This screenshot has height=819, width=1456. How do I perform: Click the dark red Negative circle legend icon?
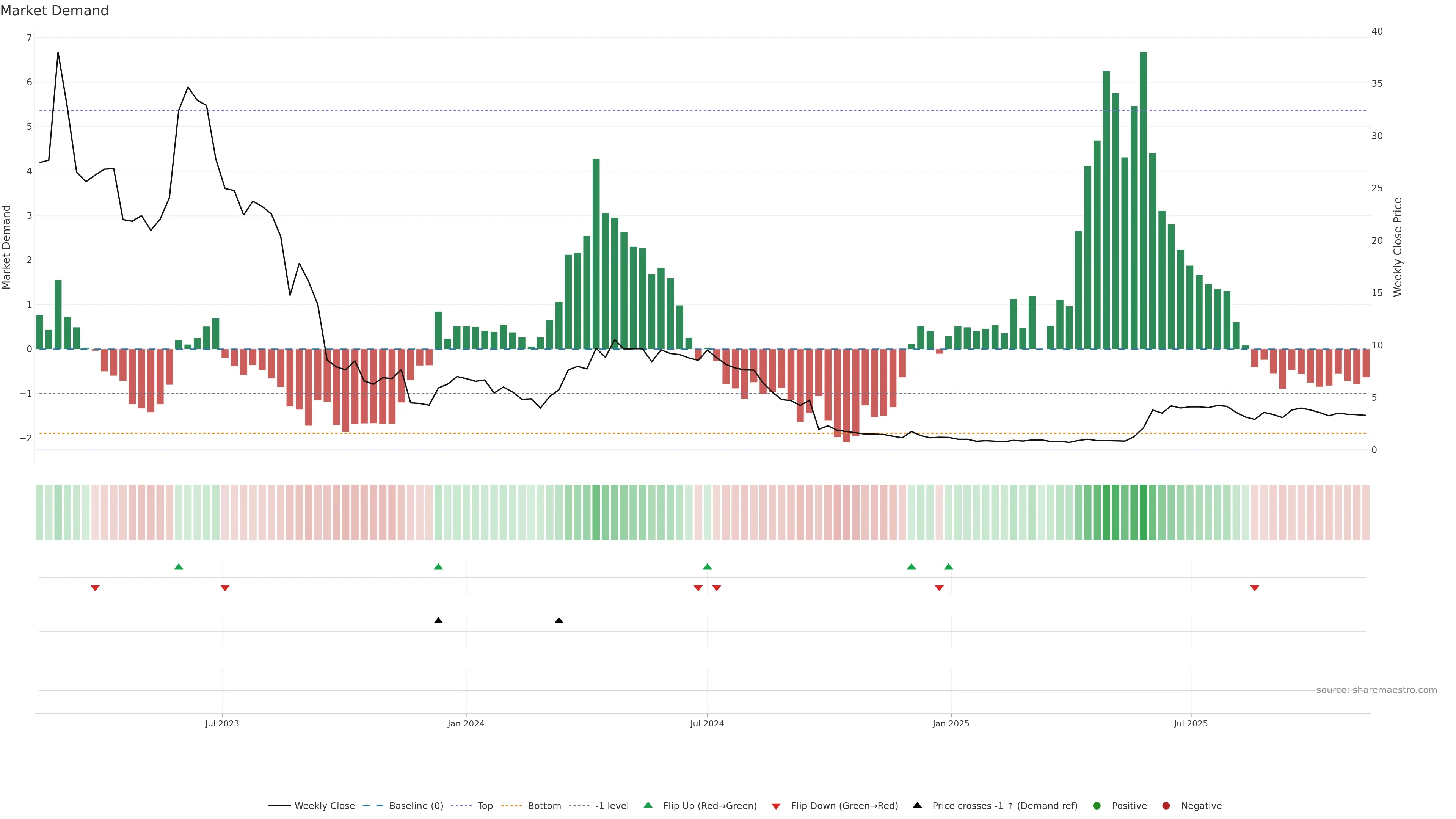click(1166, 806)
